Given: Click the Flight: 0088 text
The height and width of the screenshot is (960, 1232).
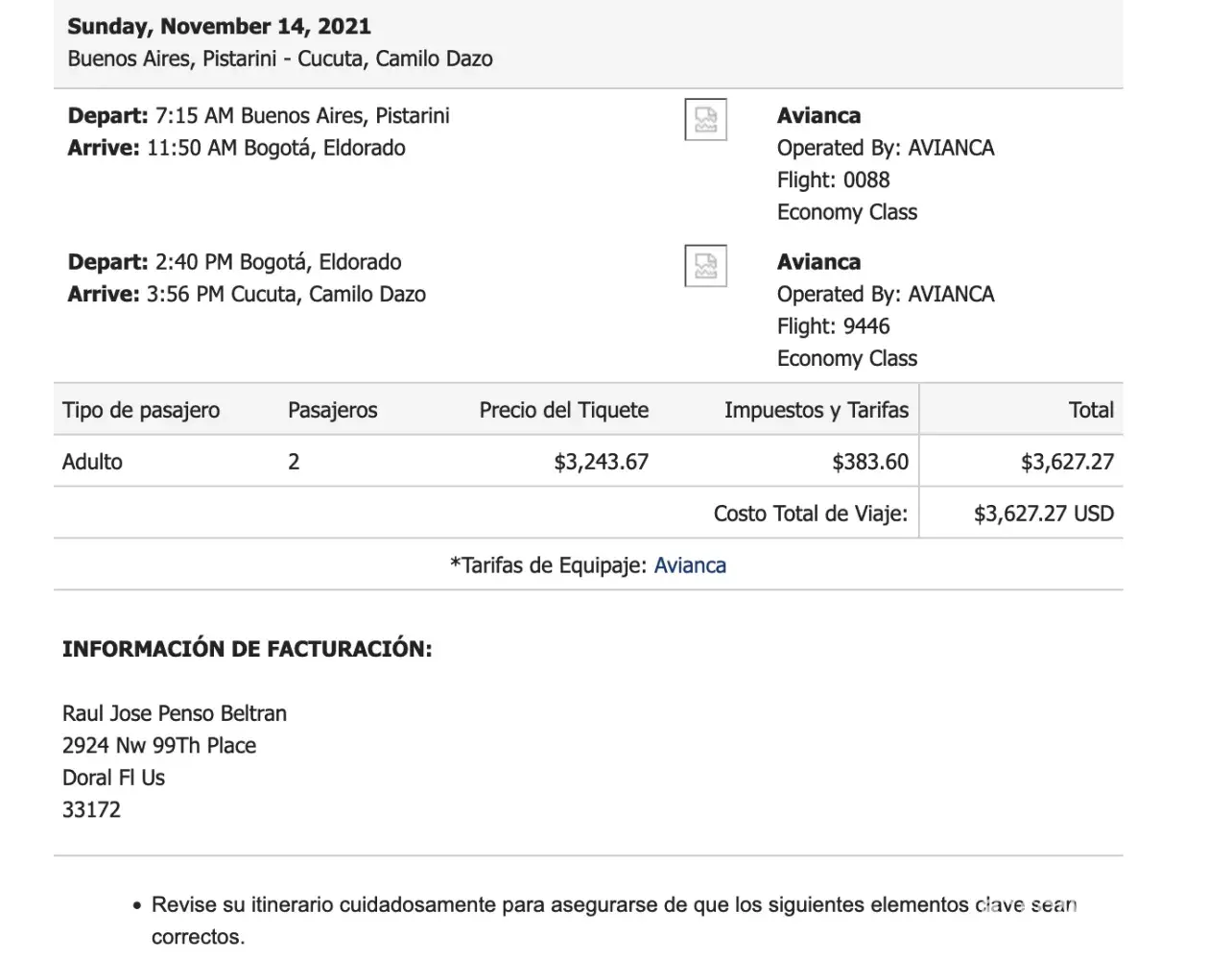Looking at the screenshot, I should [833, 180].
